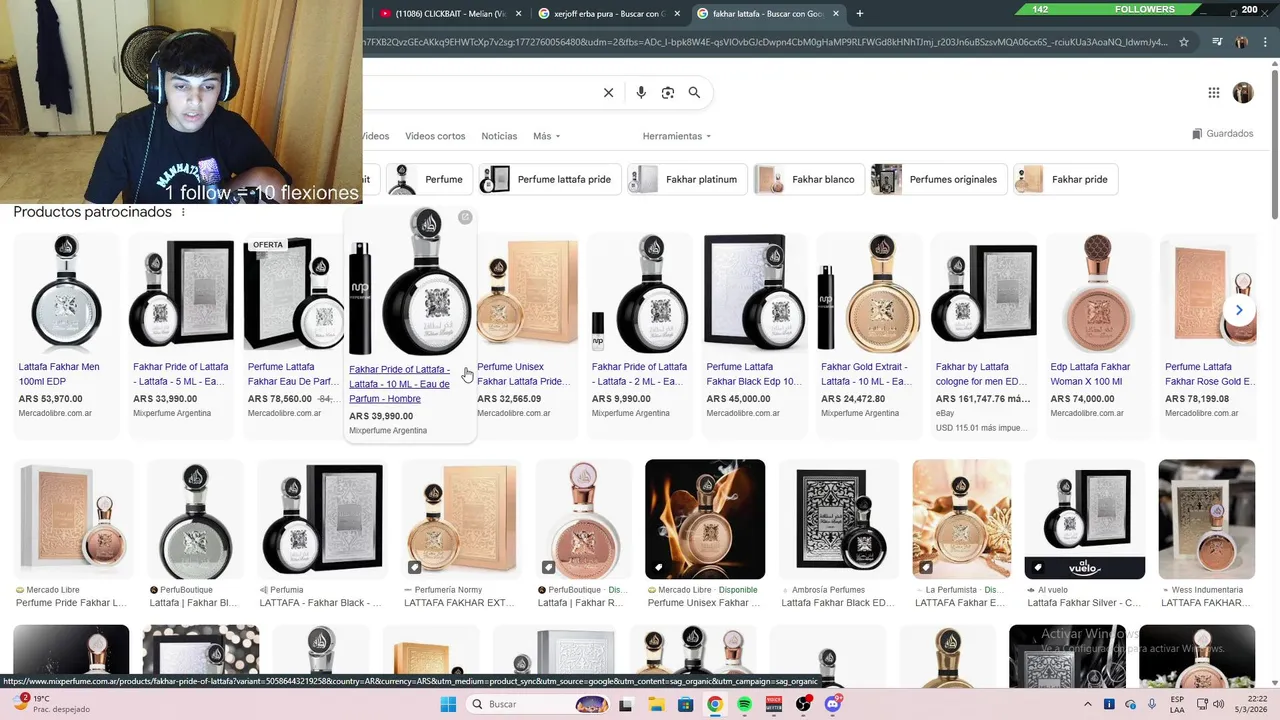Open Voicemeeter from the taskbar
This screenshot has width=1280, height=720.
[x=774, y=704]
